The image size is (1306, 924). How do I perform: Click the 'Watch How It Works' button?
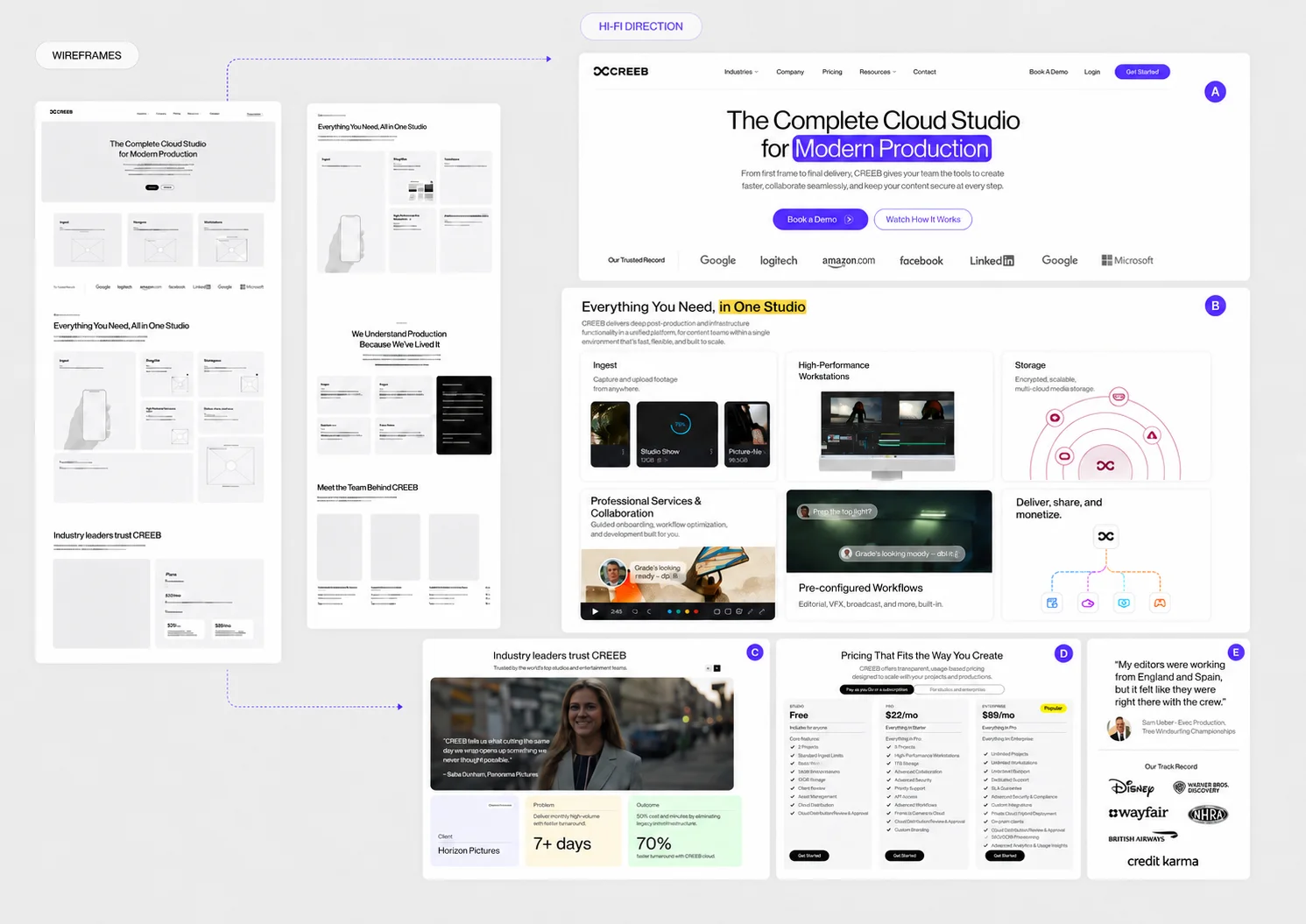923,220
